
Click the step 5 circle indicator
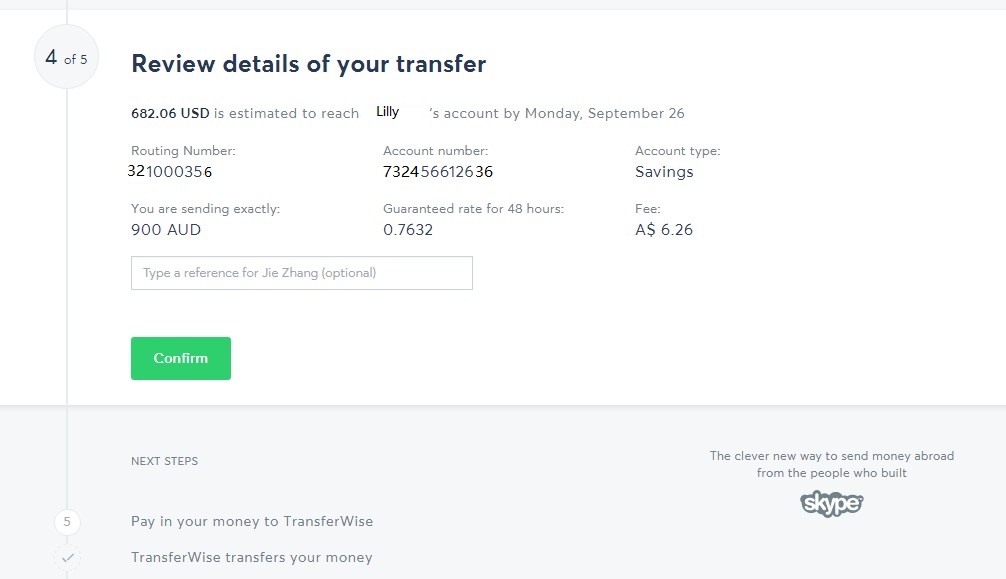[x=67, y=522]
